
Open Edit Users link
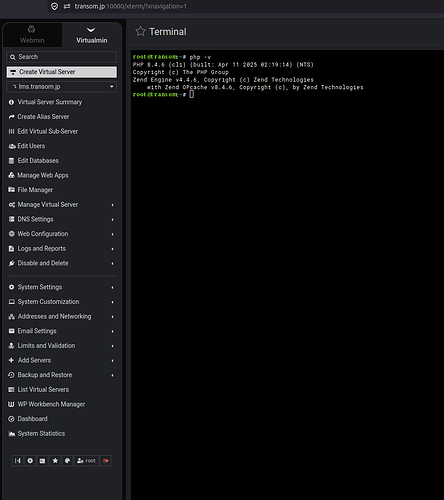click(x=31, y=146)
